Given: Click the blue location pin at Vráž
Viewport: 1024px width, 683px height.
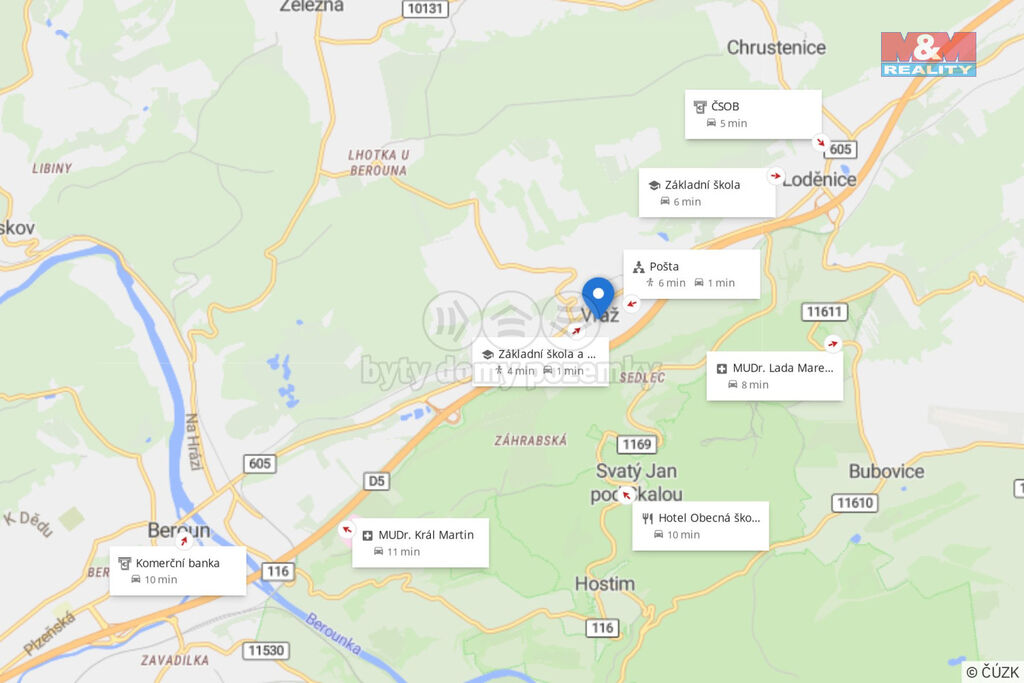Looking at the screenshot, I should (598, 298).
